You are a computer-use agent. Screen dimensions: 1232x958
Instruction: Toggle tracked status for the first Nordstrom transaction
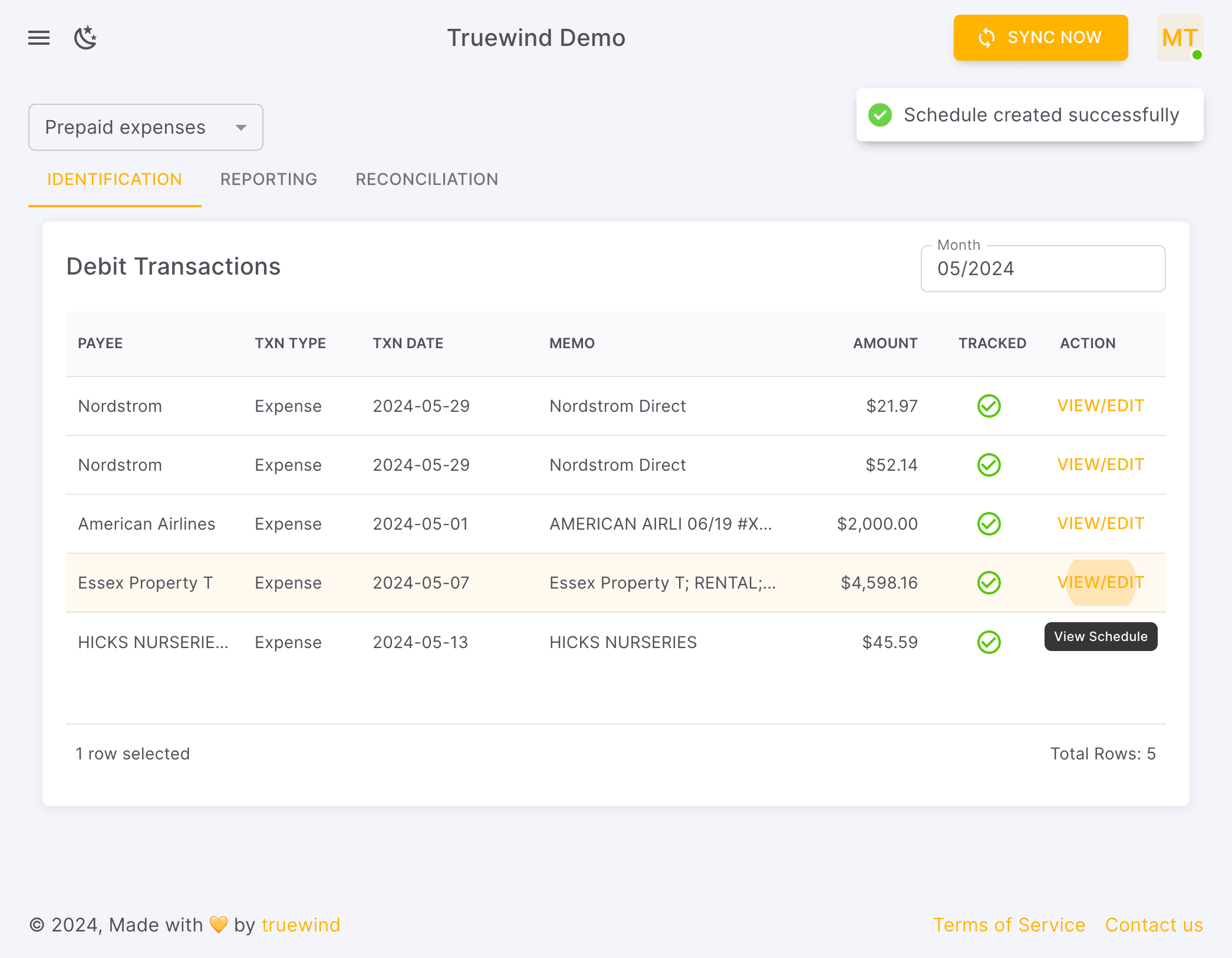989,405
